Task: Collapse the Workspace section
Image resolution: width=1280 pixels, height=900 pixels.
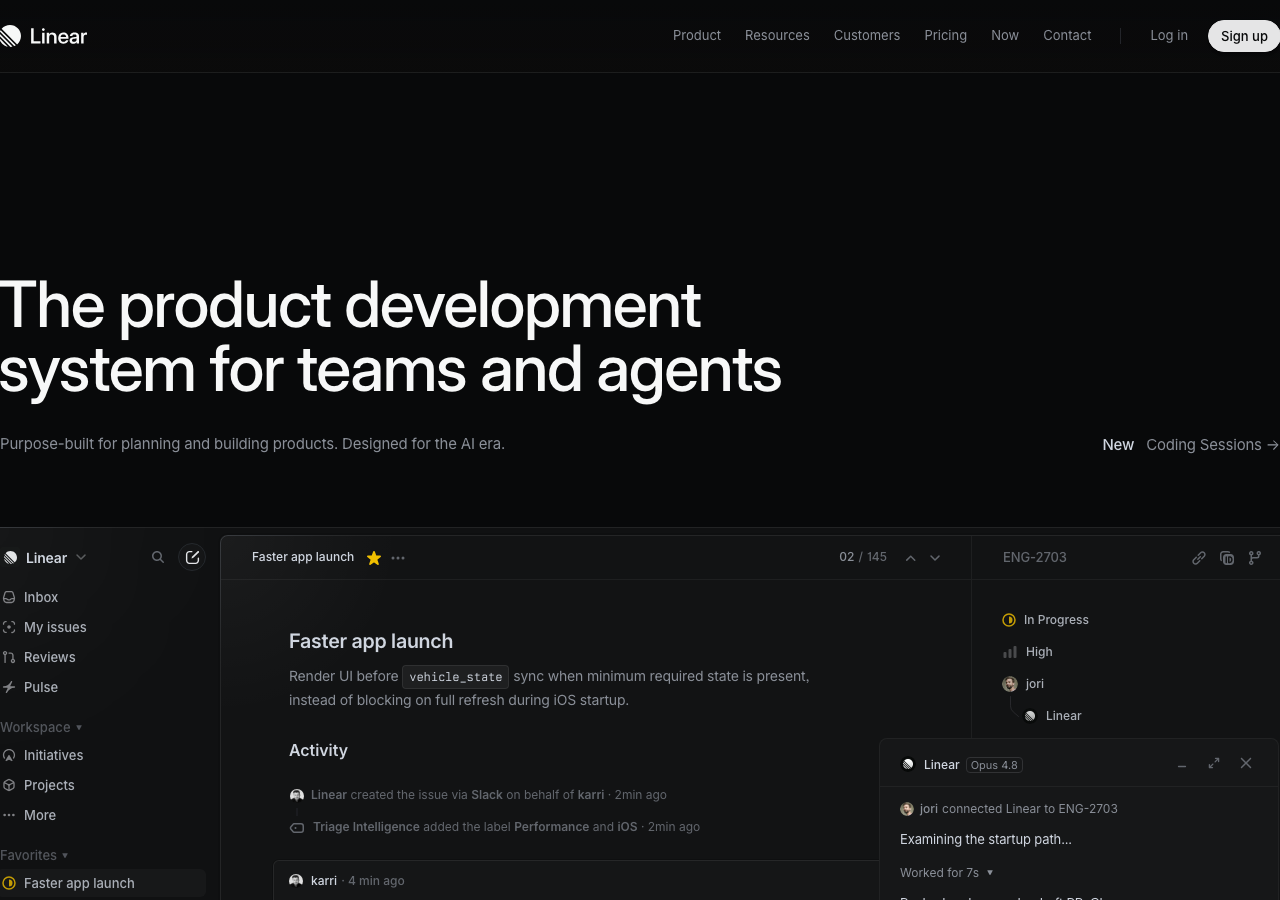Action: [41, 727]
